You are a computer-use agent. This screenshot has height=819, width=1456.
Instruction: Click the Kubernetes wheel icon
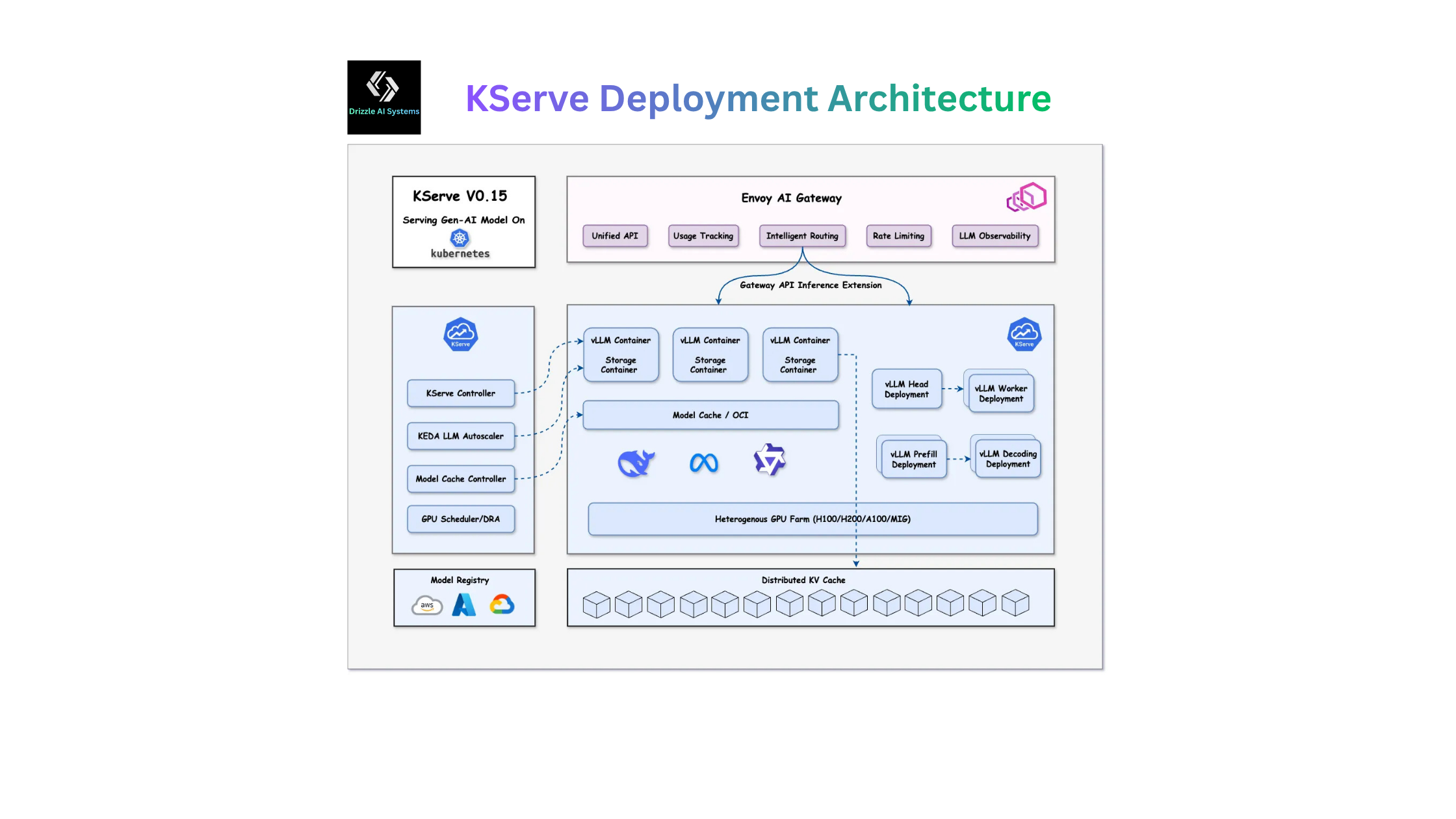click(460, 238)
